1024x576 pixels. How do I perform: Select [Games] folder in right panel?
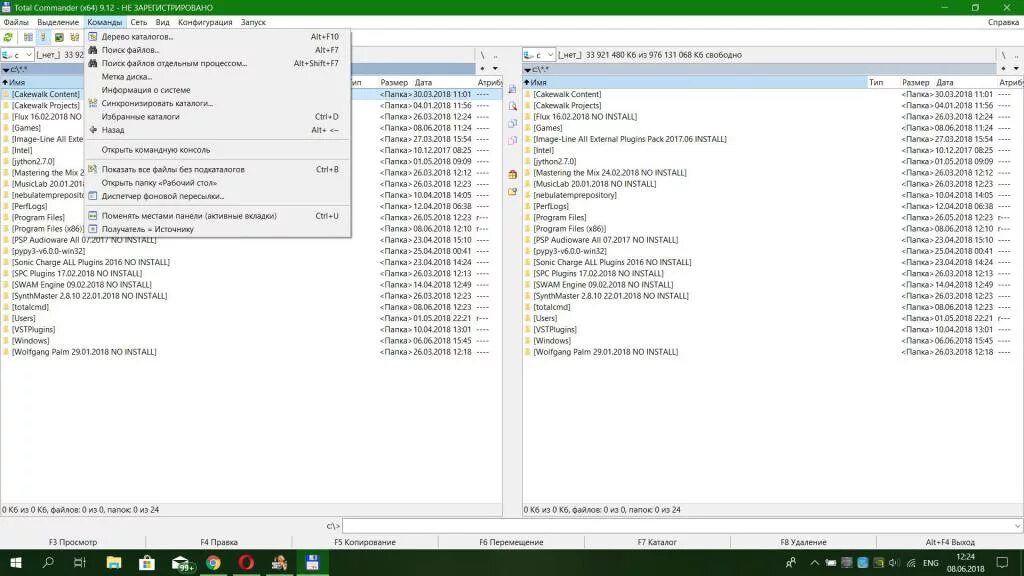pos(547,128)
